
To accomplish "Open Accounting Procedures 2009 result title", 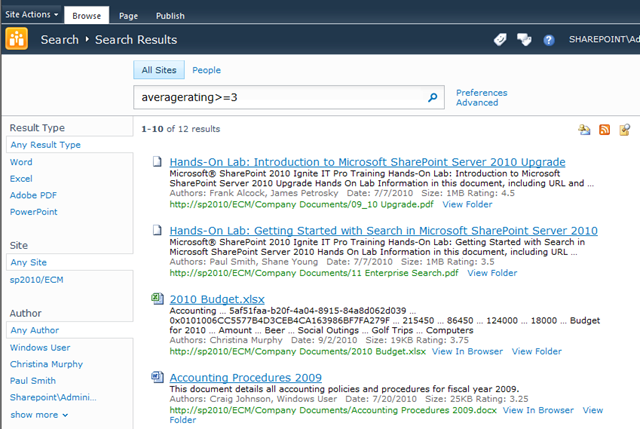I will tap(246, 378).
